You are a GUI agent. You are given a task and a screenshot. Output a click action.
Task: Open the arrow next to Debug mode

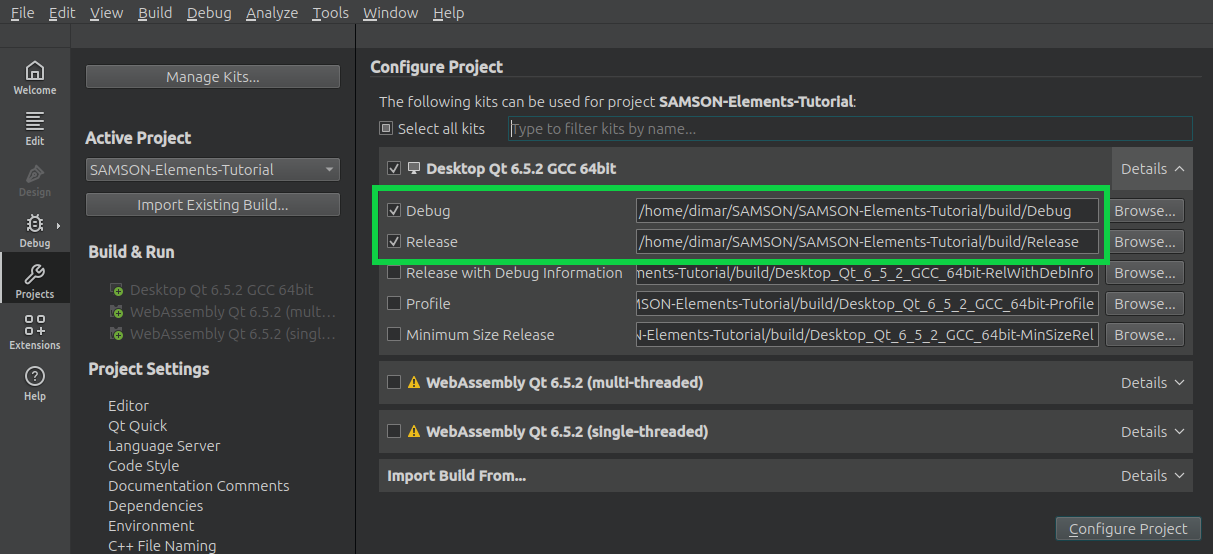[58, 225]
